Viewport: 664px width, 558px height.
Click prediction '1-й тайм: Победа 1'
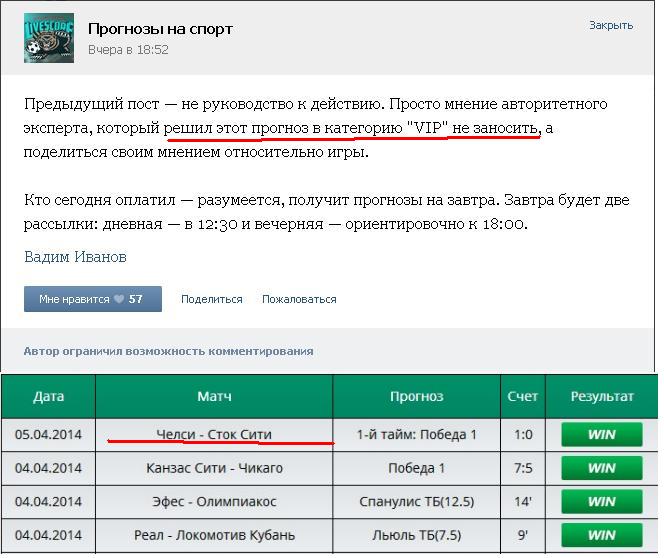click(417, 434)
